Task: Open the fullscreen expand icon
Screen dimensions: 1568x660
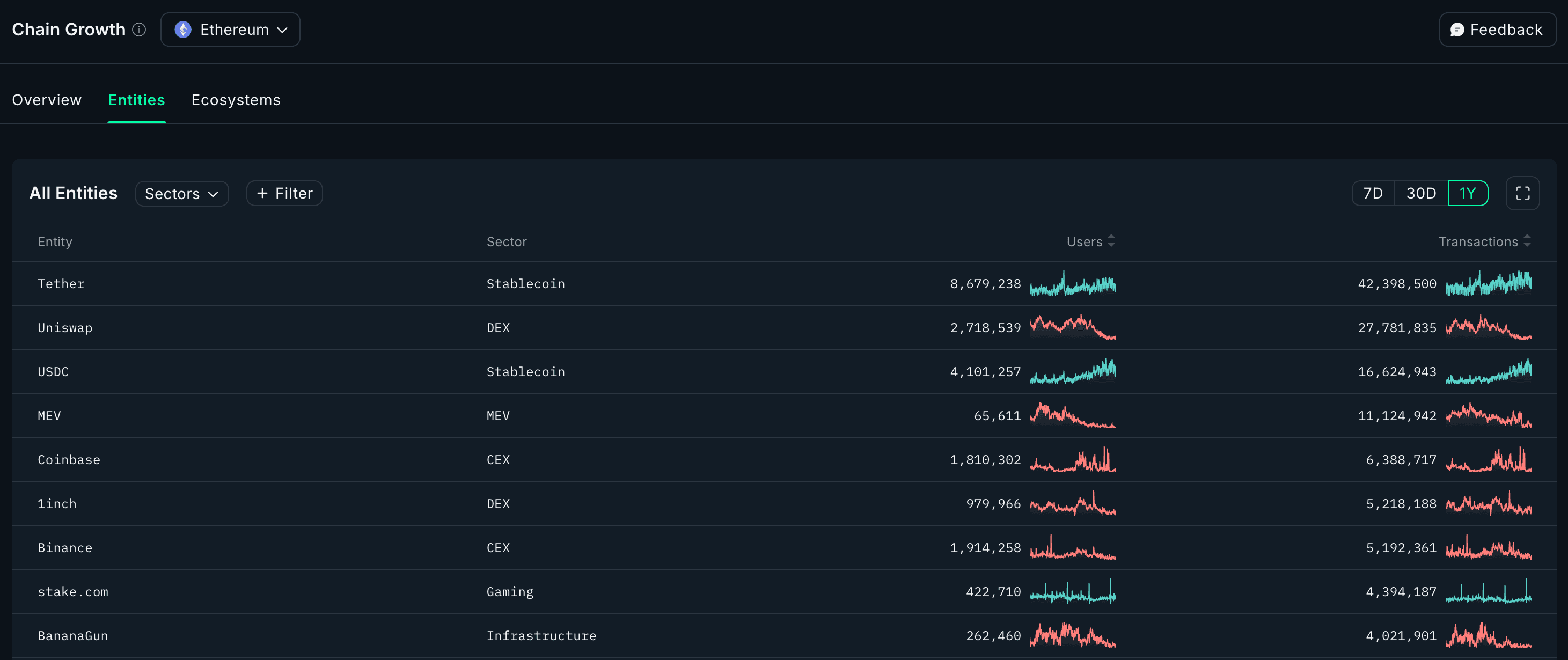Action: pos(1522,193)
